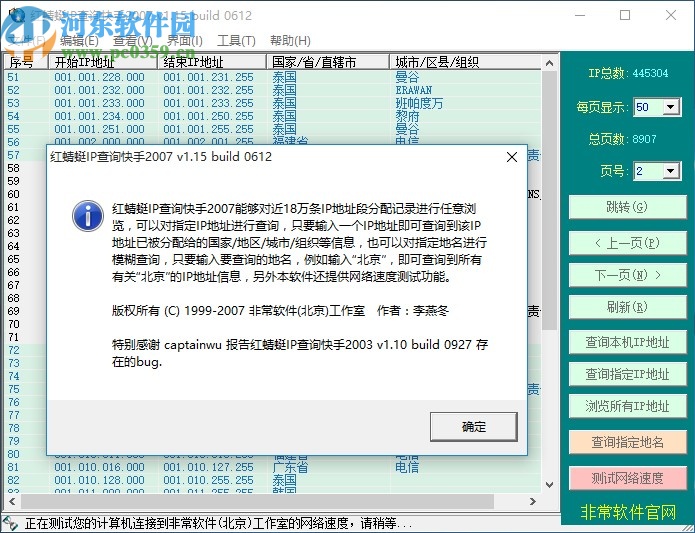Expand the 页号 page number dropdown
695x533 pixels.
[x=671, y=171]
